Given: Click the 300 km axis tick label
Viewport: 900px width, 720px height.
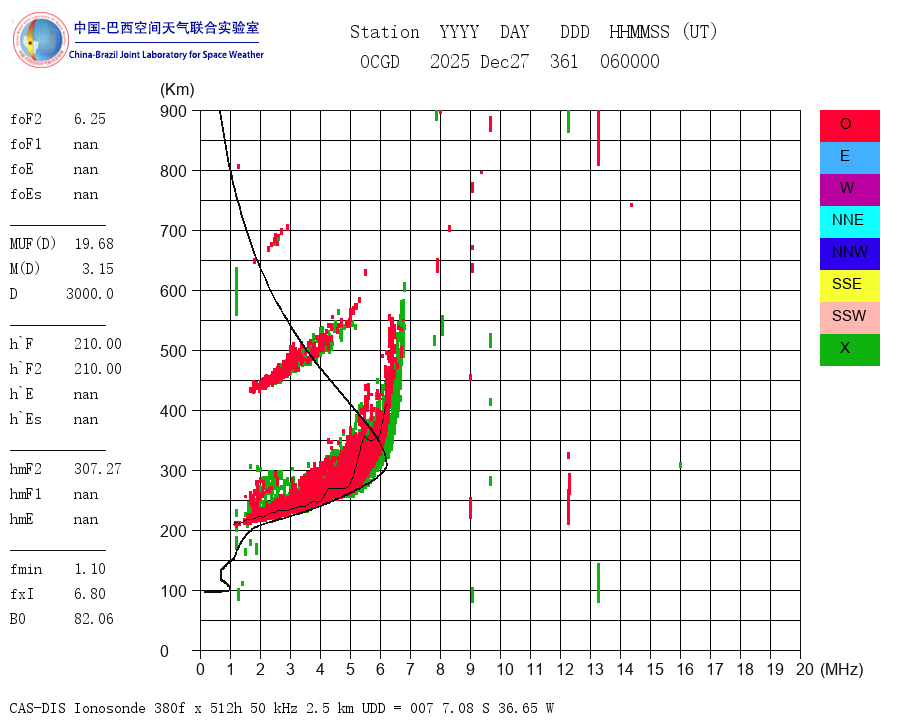Looking at the screenshot, I should [173, 471].
